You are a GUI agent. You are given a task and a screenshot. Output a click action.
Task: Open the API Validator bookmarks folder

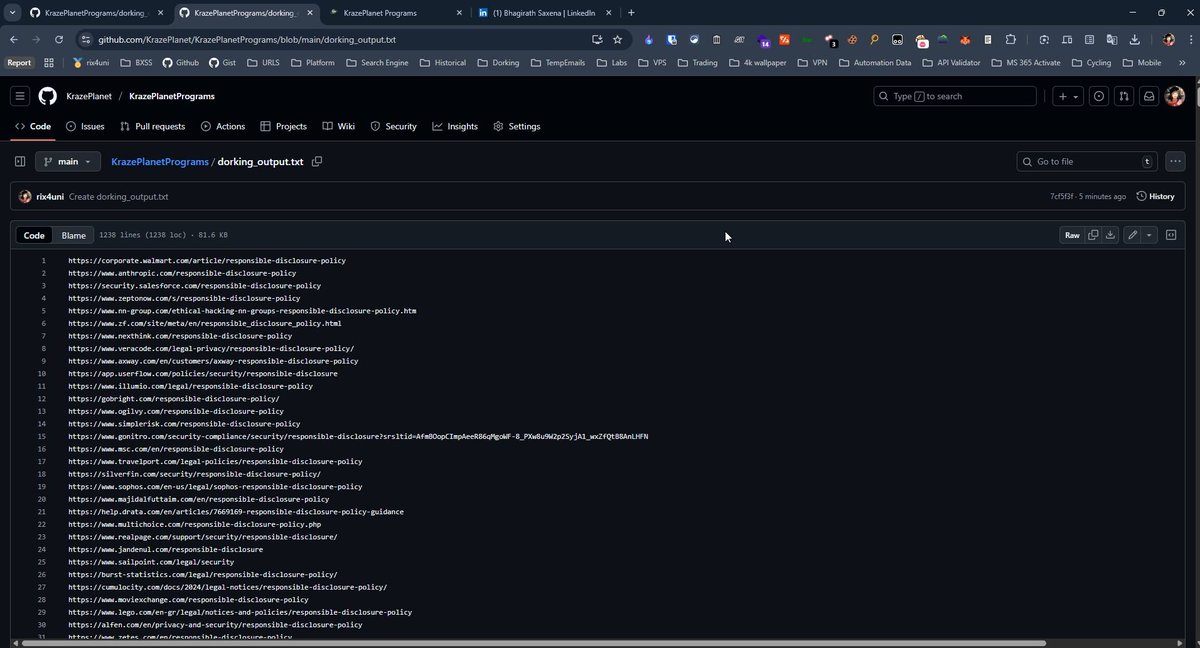(950, 62)
